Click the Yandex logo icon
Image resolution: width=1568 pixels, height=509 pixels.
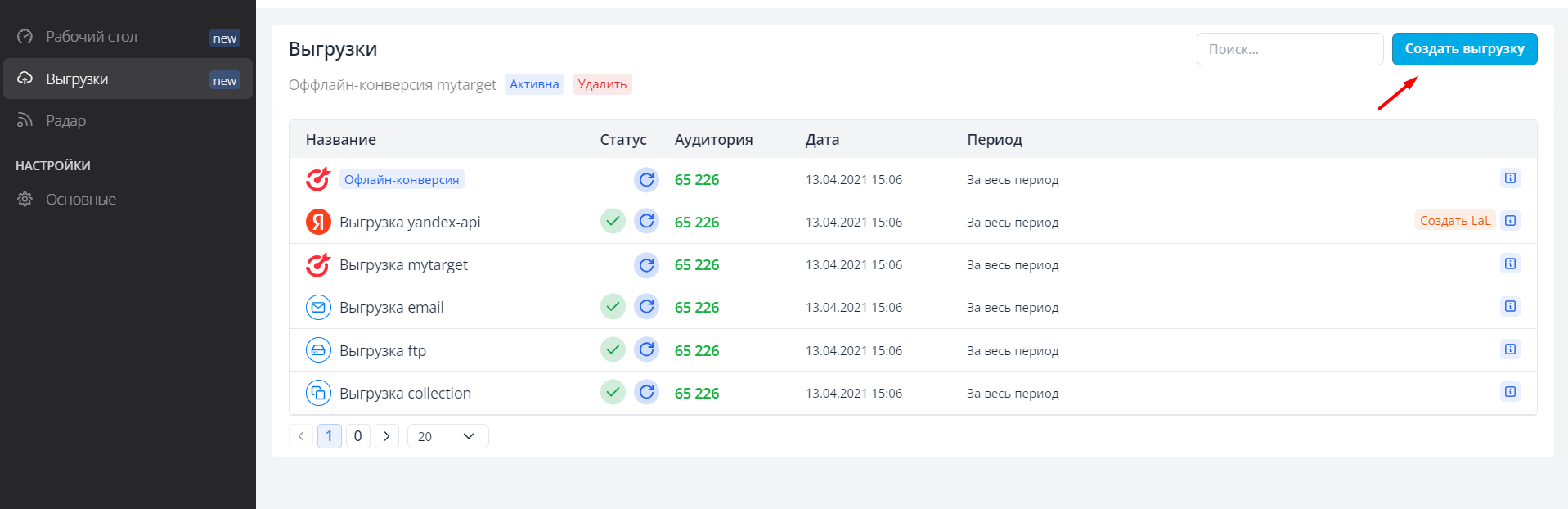pyautogui.click(x=318, y=222)
